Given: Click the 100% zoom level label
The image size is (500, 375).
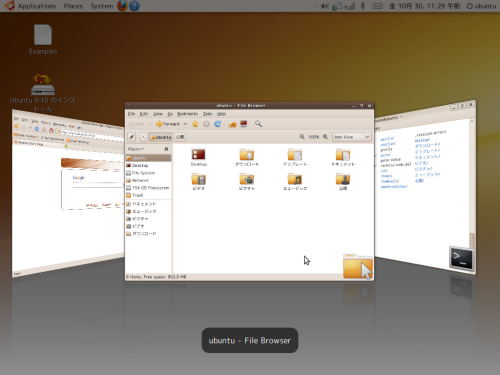Looking at the screenshot, I should [314, 137].
